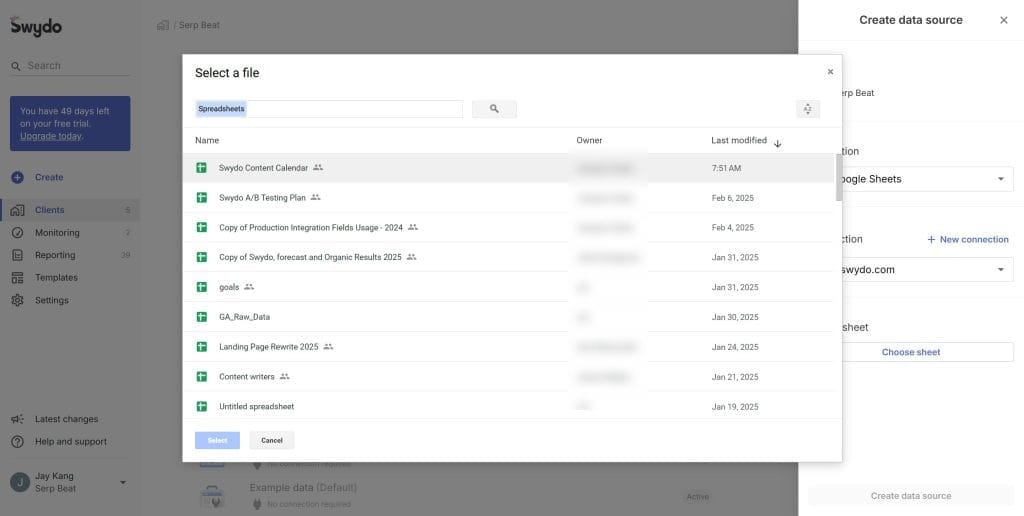The width and height of the screenshot is (1024, 516).
Task: Select Copy of Swydo, forecast and Organic Results 2025
Action: point(509,257)
